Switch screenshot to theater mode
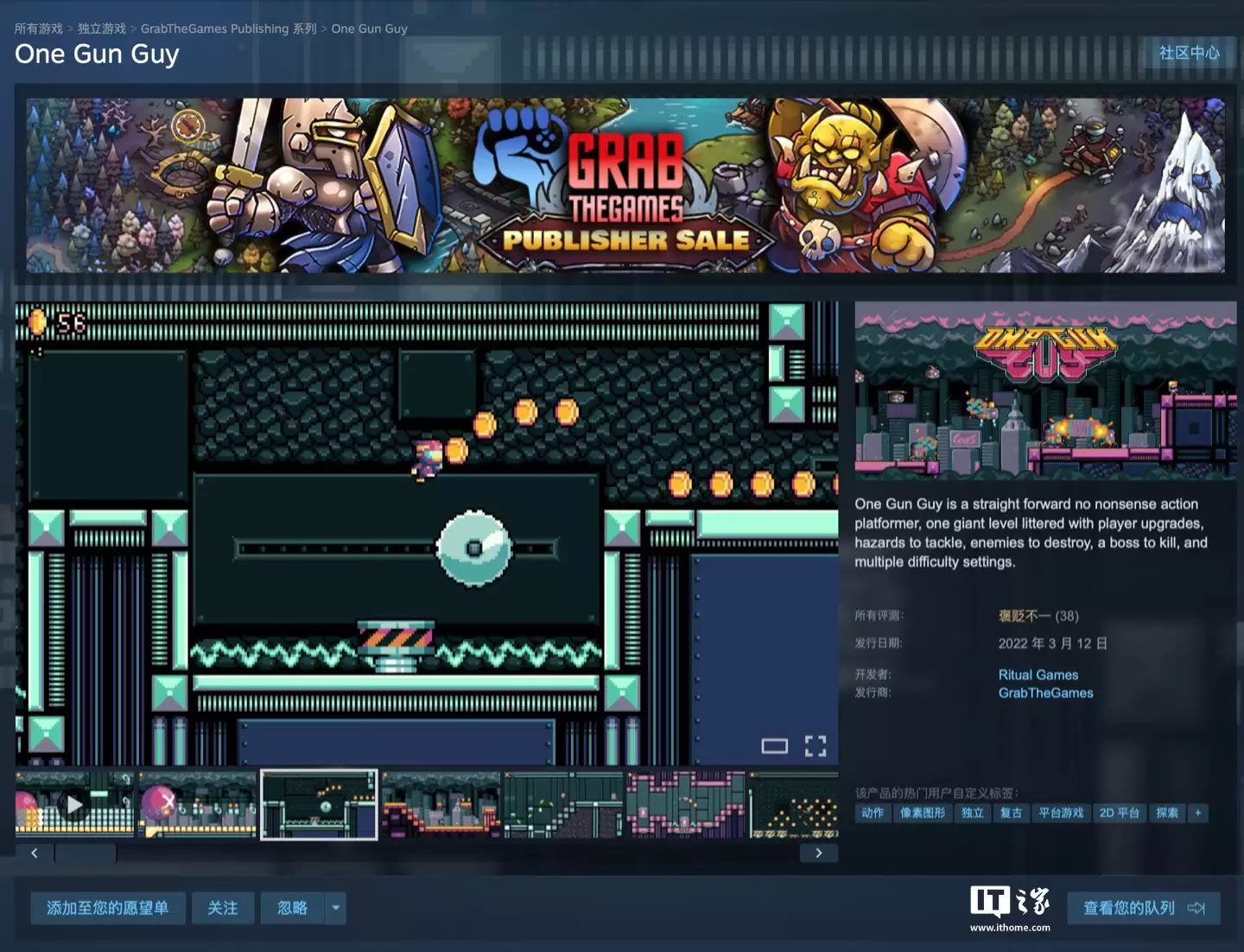The width and height of the screenshot is (1244, 952). [x=777, y=745]
